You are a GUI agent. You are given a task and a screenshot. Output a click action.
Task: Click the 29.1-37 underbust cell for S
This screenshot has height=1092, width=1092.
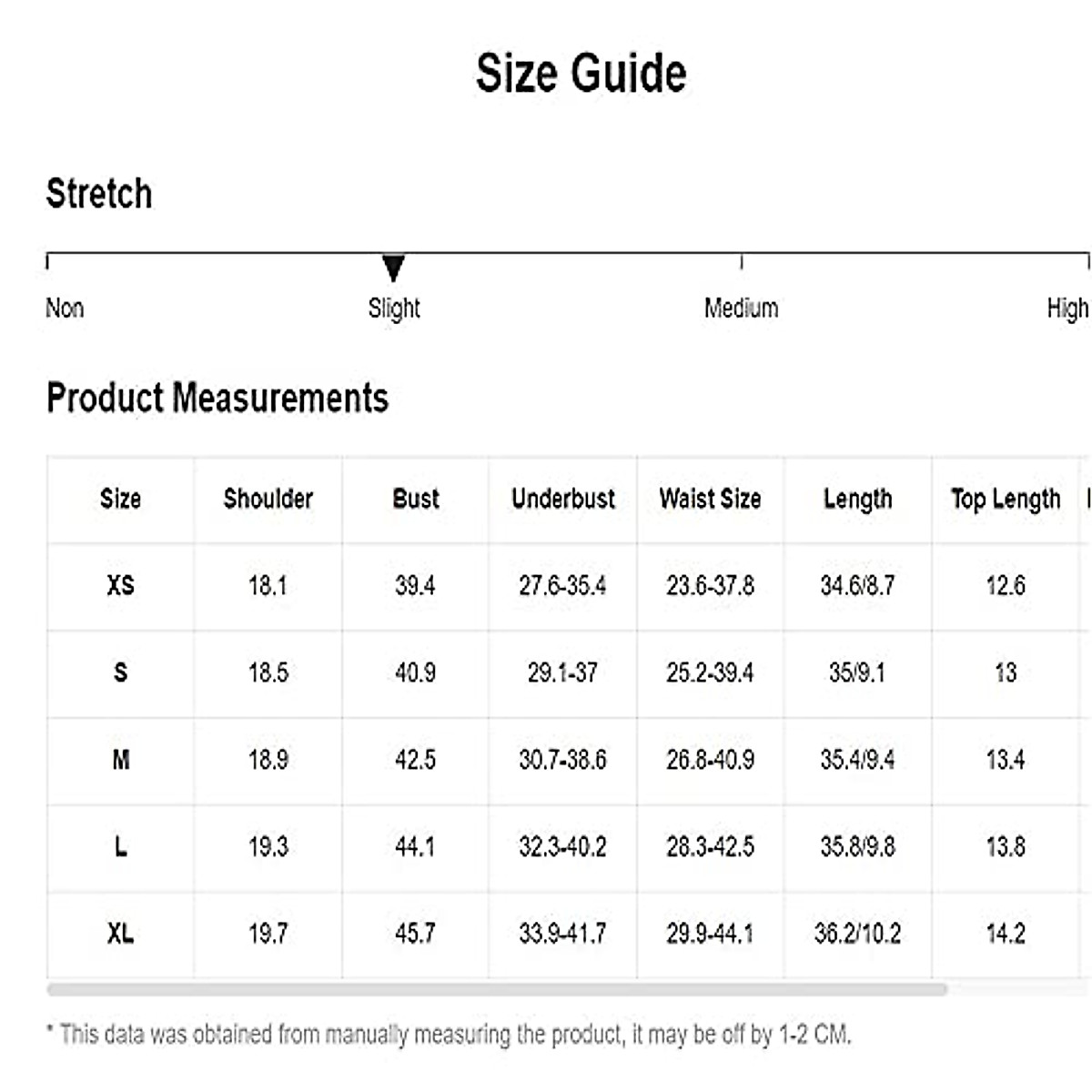coord(562,672)
